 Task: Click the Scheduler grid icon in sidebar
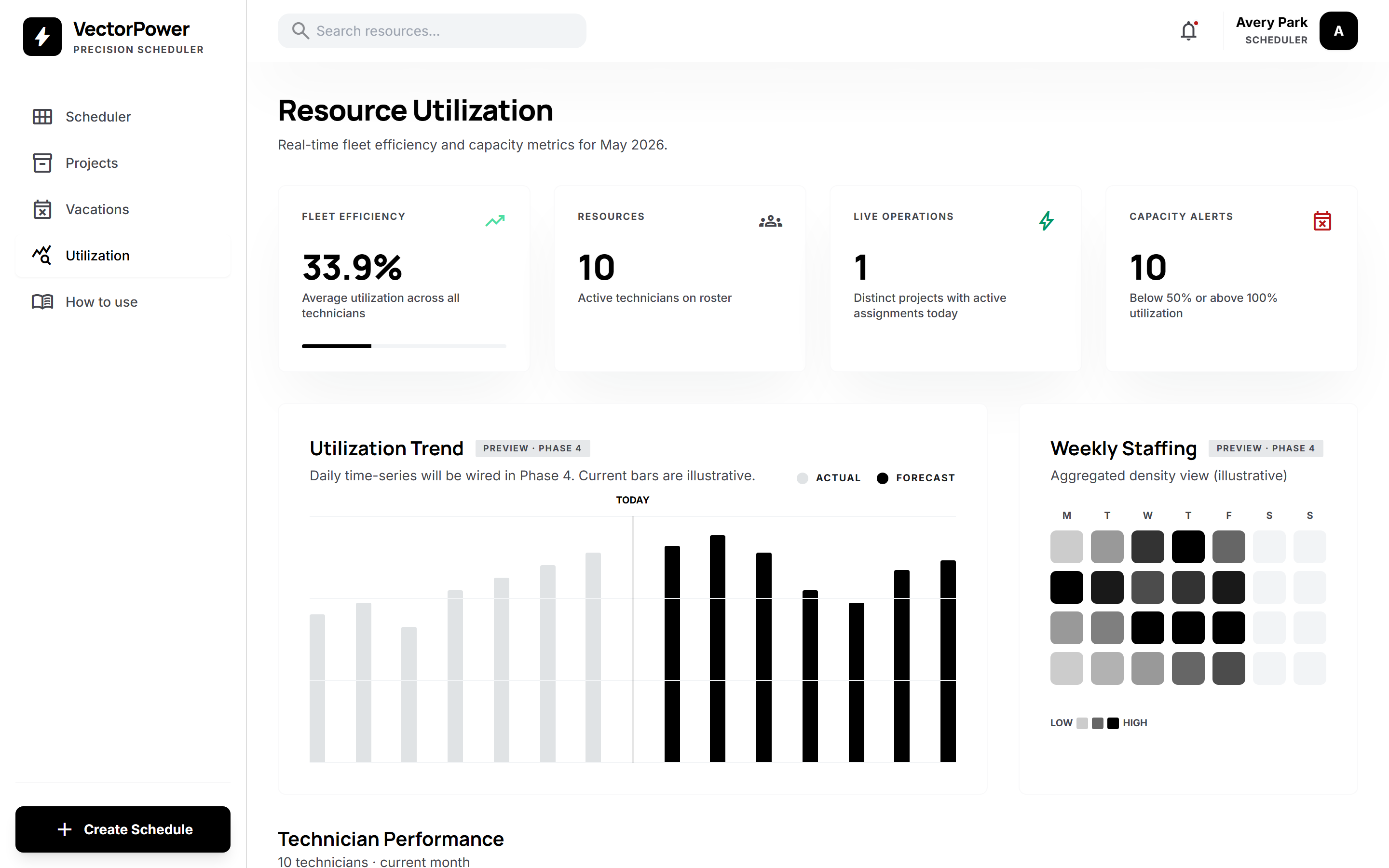tap(42, 117)
